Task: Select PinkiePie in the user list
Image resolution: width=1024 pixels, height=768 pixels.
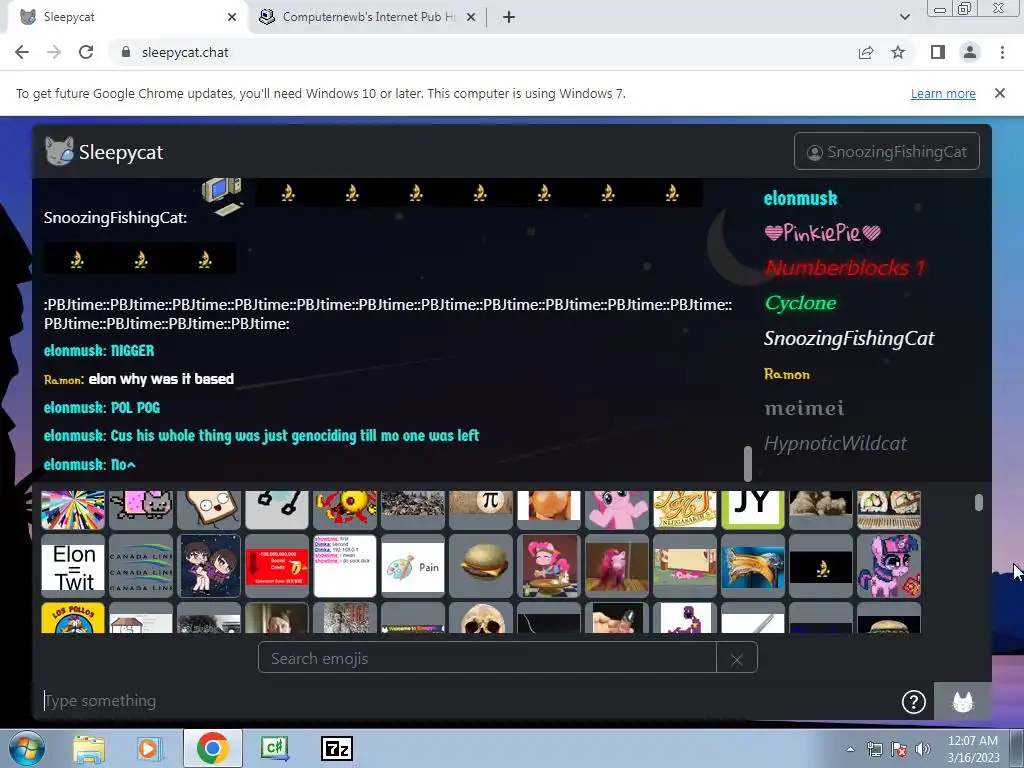Action: click(x=823, y=232)
